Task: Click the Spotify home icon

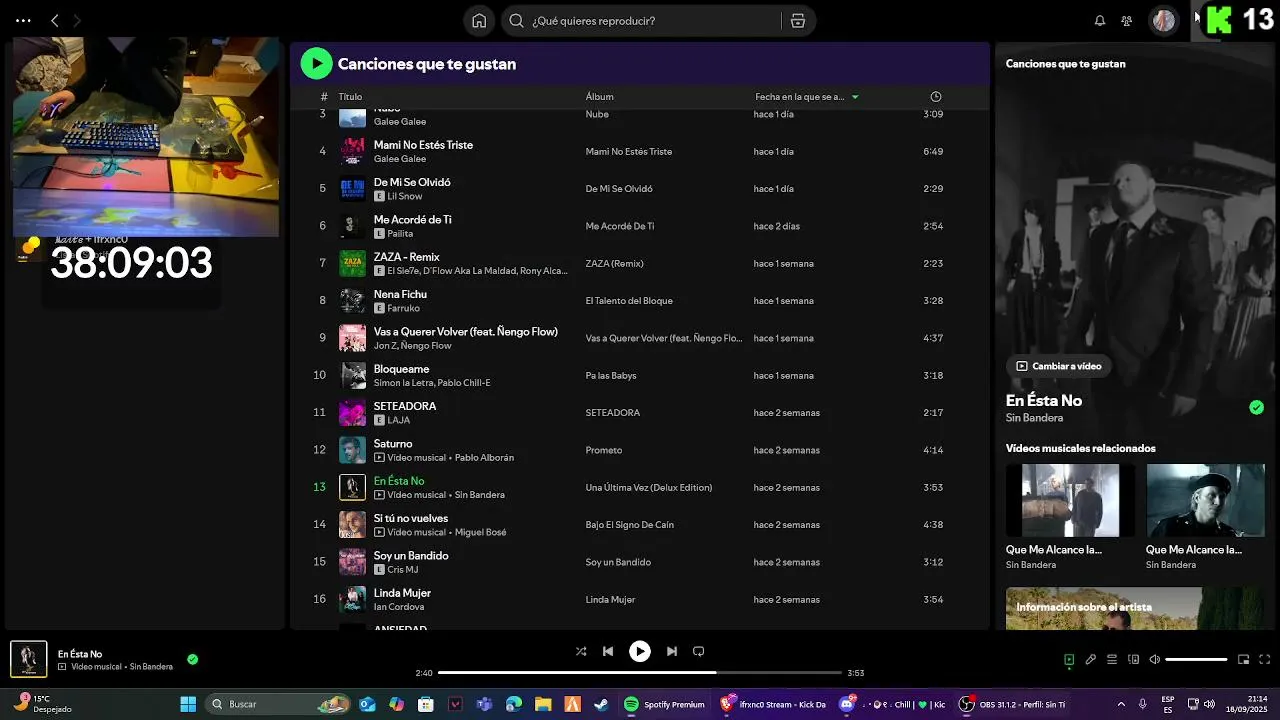Action: click(x=479, y=21)
